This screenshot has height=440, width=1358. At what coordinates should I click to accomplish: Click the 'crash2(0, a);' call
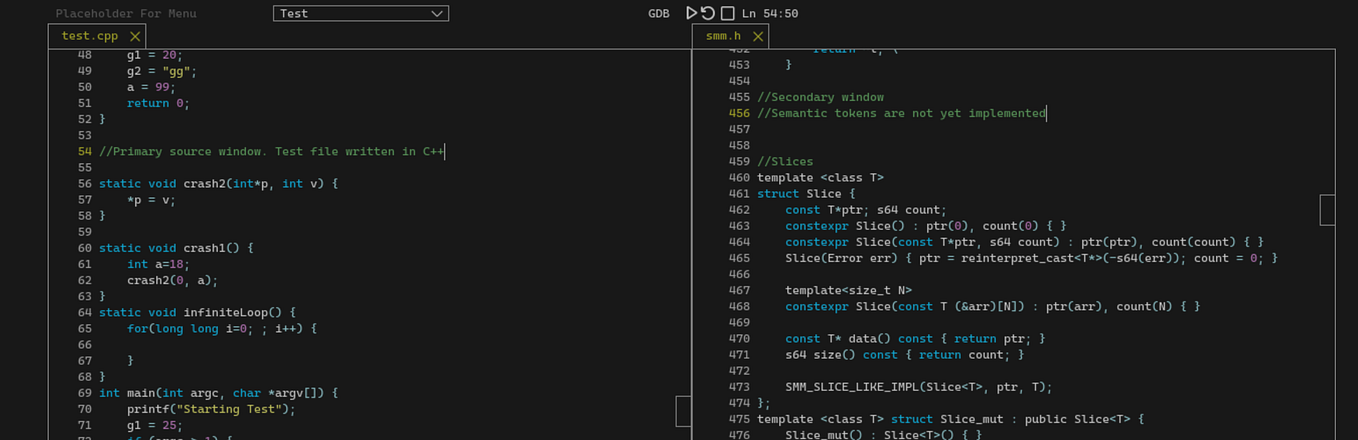(172, 280)
